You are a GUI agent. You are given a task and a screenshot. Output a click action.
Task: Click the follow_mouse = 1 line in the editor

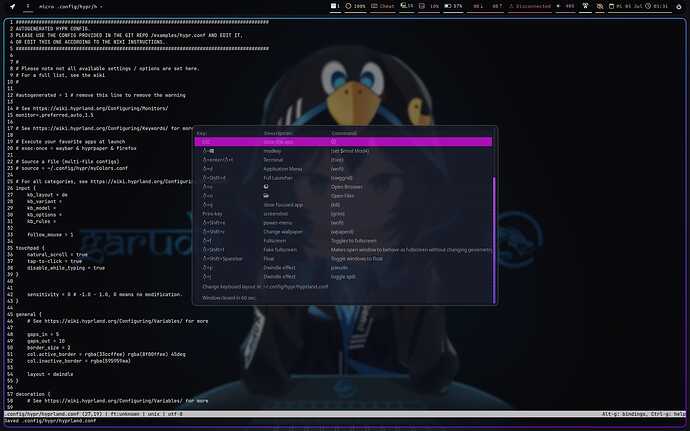point(50,235)
